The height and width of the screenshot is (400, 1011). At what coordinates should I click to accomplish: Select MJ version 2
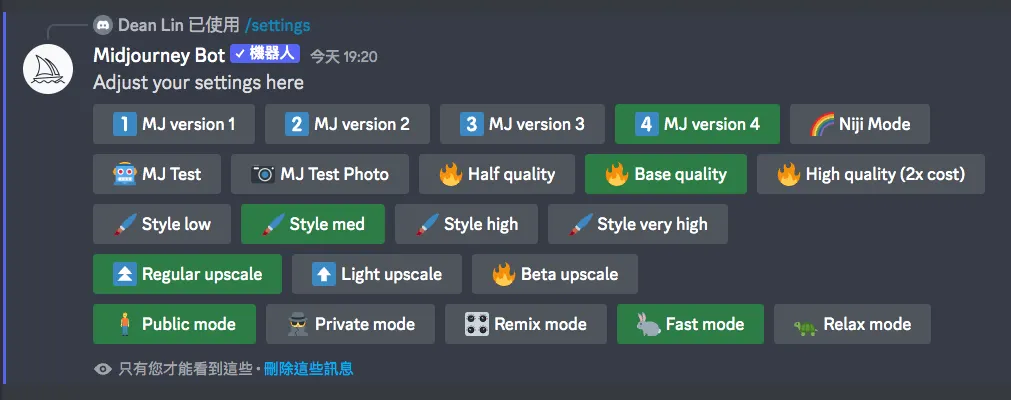[348, 124]
